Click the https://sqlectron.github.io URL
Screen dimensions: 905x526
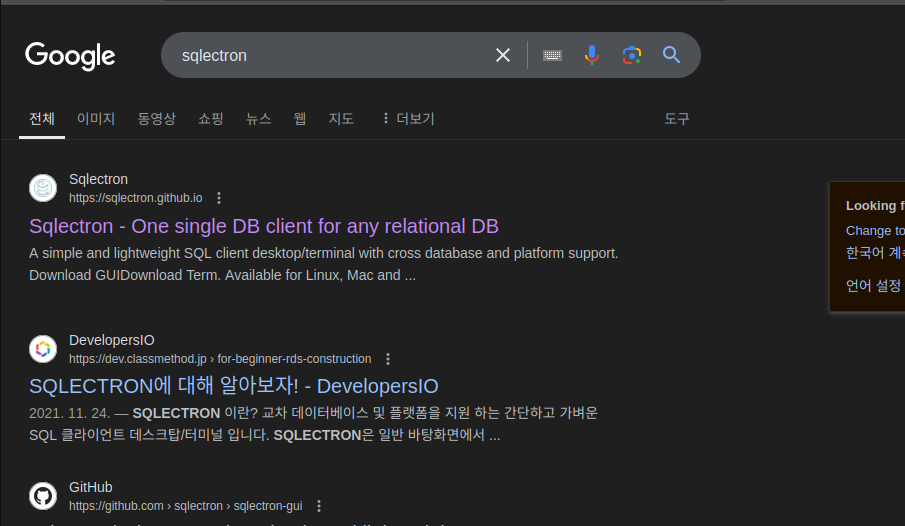click(136, 198)
